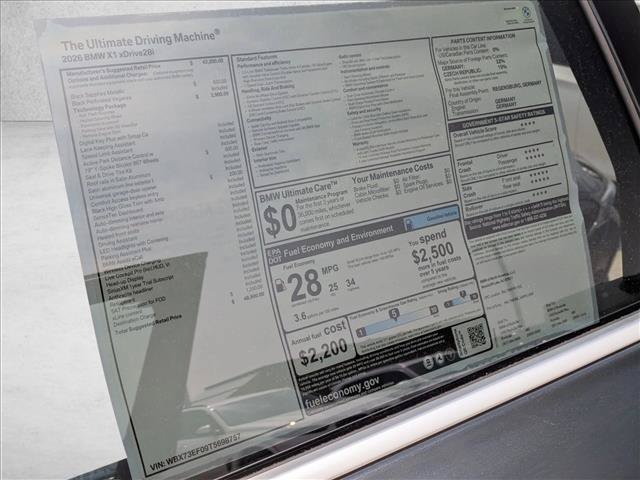The image size is (640, 480).
Task: Click the 'Head-up Display' line
Action: click(125, 281)
